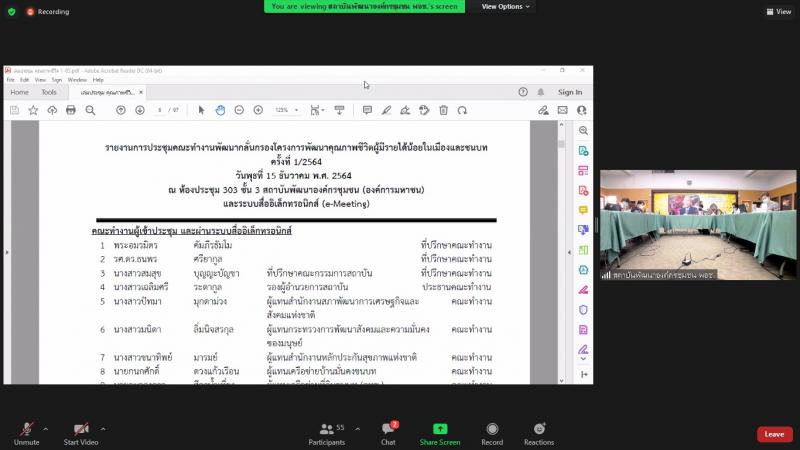Screen dimensions: 800x450
Task: Click the read mode keyboard icon
Action: click(x=339, y=110)
